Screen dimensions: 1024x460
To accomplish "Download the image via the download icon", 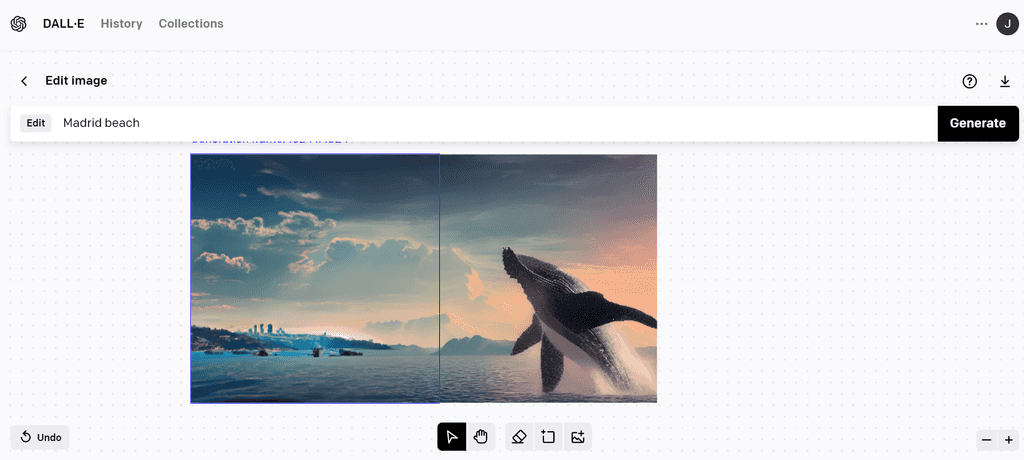I will 1005,81.
